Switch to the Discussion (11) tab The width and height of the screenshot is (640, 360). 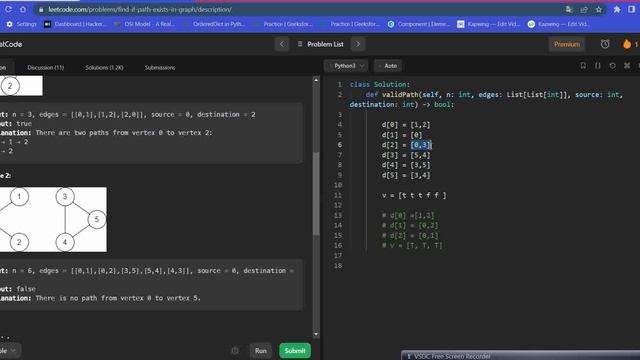click(46, 67)
